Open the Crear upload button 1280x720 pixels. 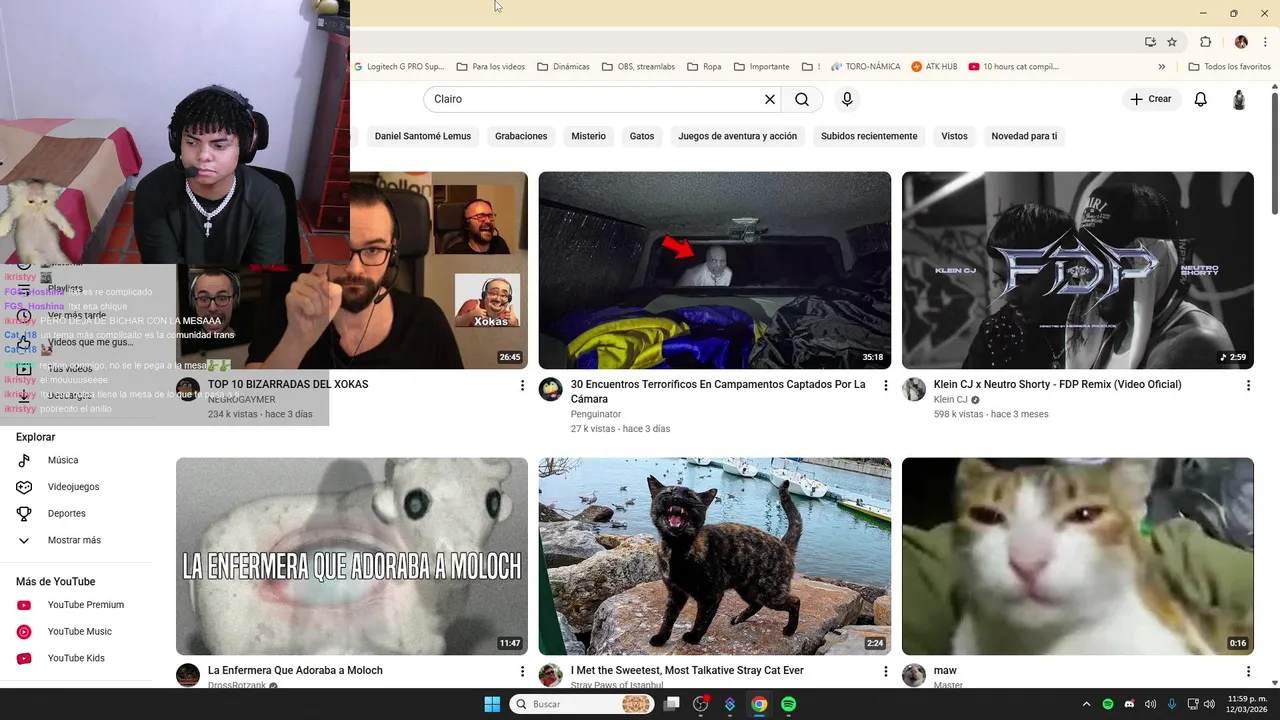1151,99
